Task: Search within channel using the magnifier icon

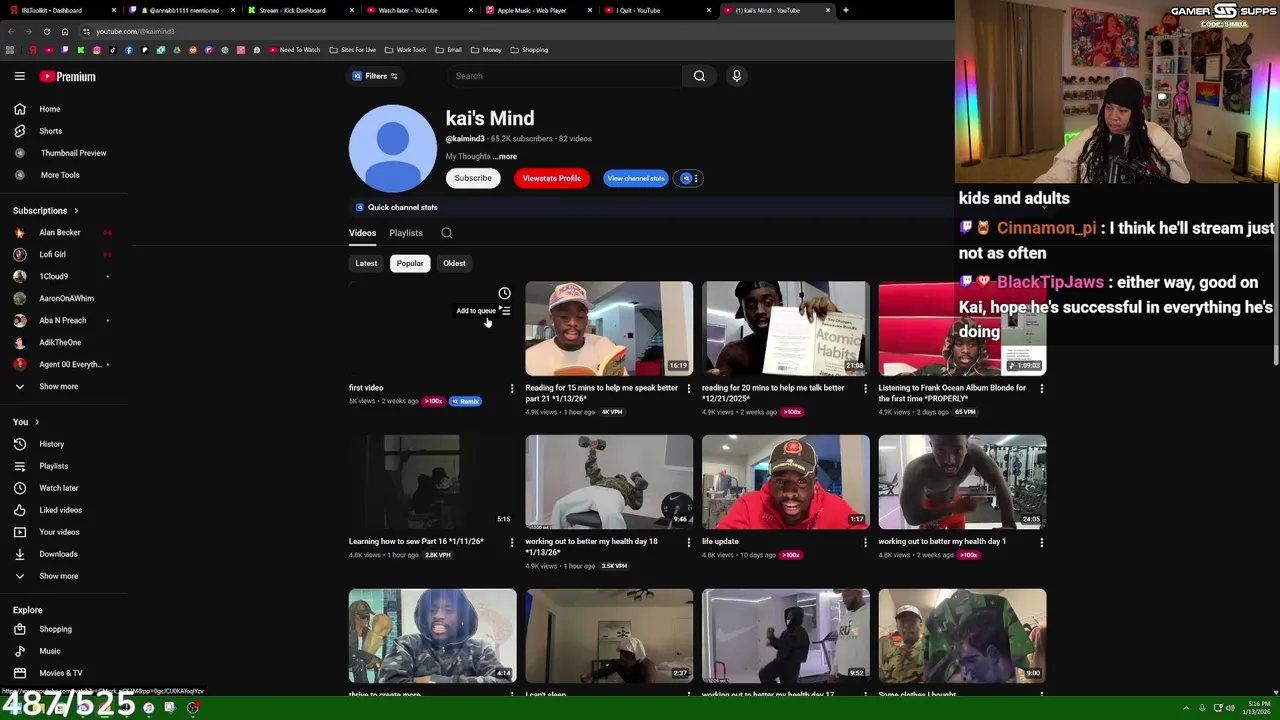Action: [x=447, y=233]
